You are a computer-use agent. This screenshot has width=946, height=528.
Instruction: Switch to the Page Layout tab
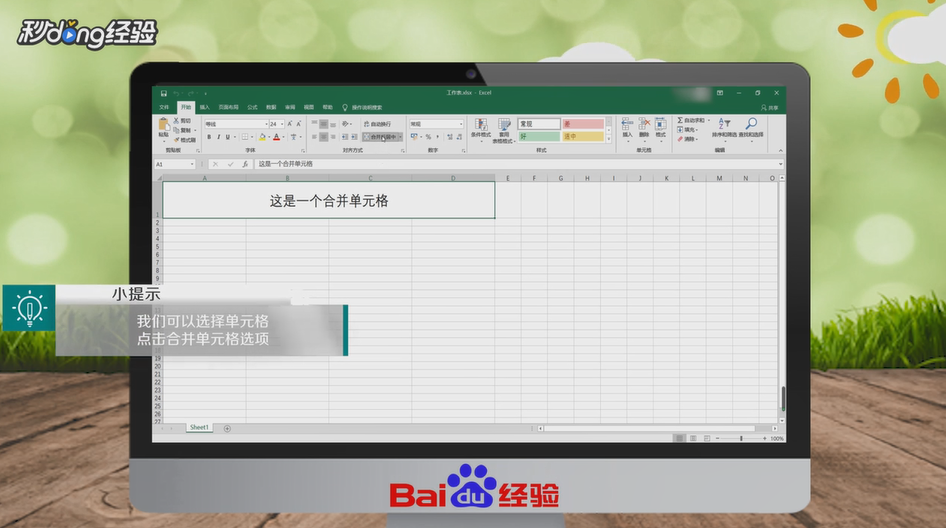[x=228, y=107]
